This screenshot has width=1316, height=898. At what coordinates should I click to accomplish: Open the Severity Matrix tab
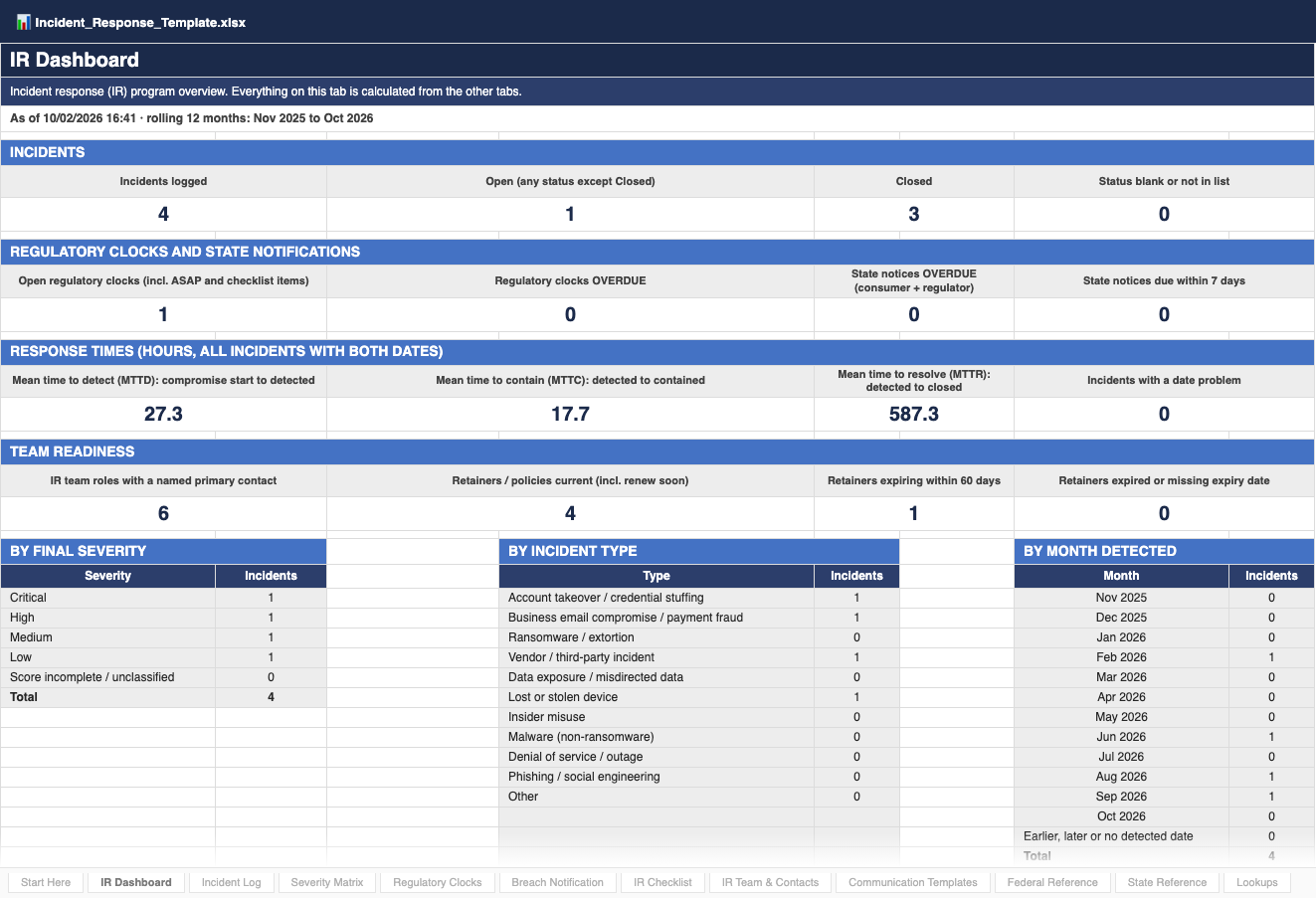327,882
